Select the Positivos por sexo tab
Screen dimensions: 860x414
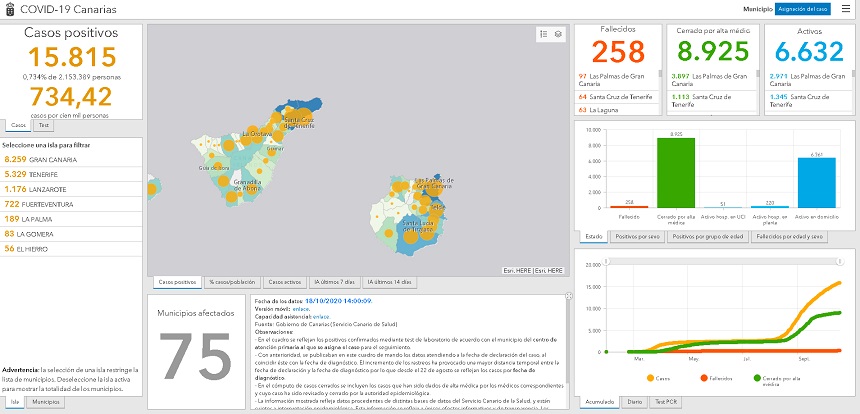click(638, 237)
